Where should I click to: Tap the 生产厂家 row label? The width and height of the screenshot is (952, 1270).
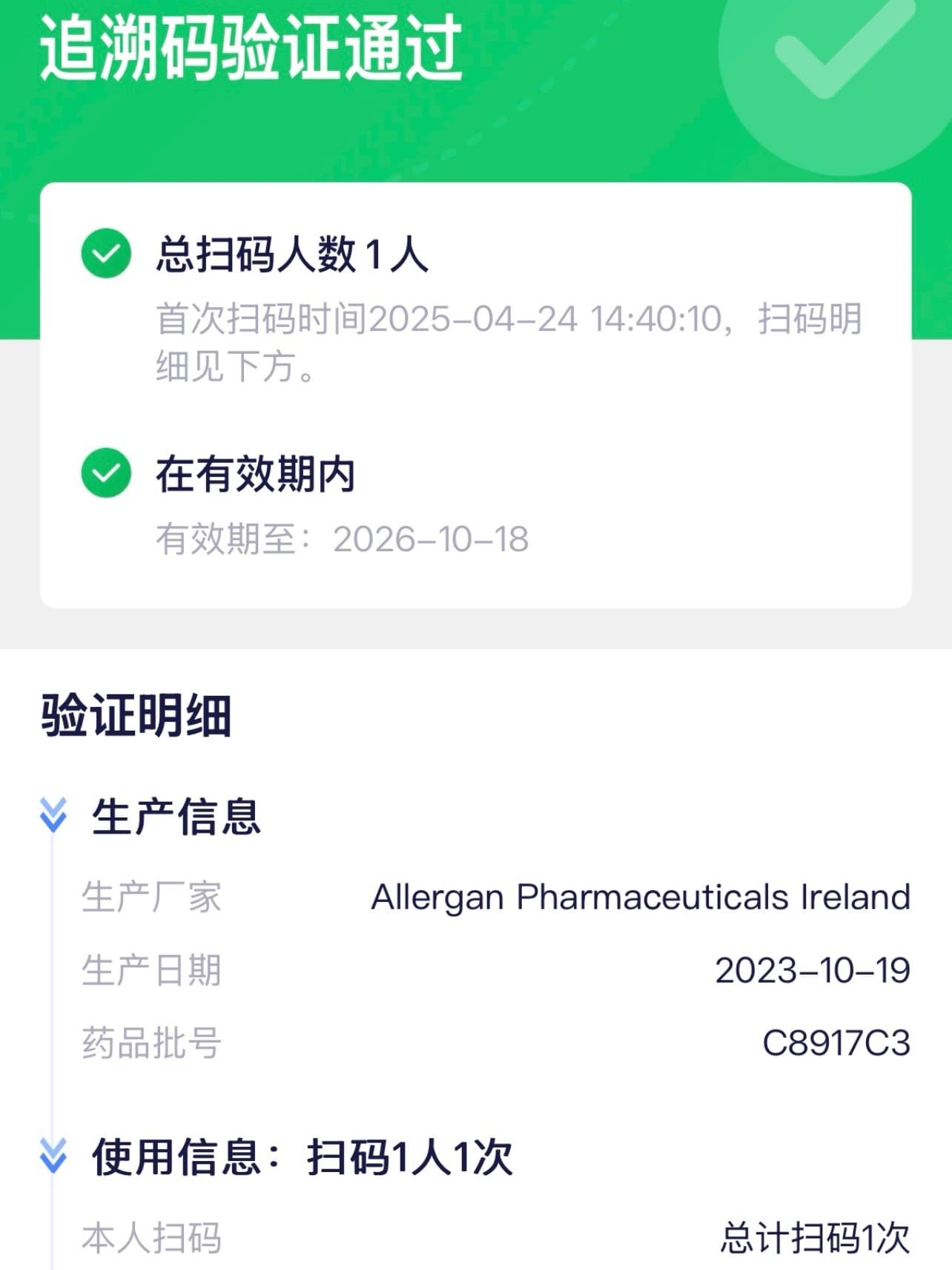151,897
